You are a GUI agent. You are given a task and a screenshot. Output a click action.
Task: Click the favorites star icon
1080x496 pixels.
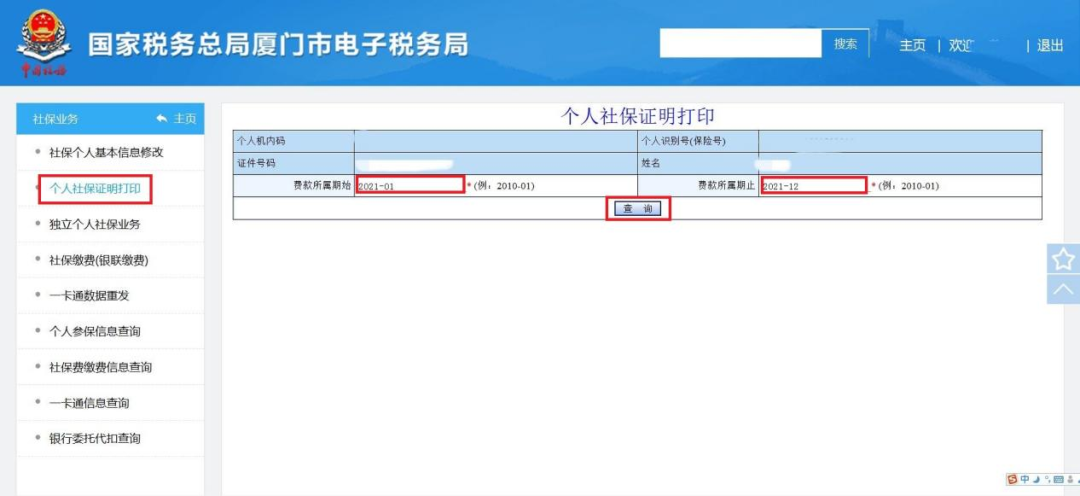[1063, 259]
